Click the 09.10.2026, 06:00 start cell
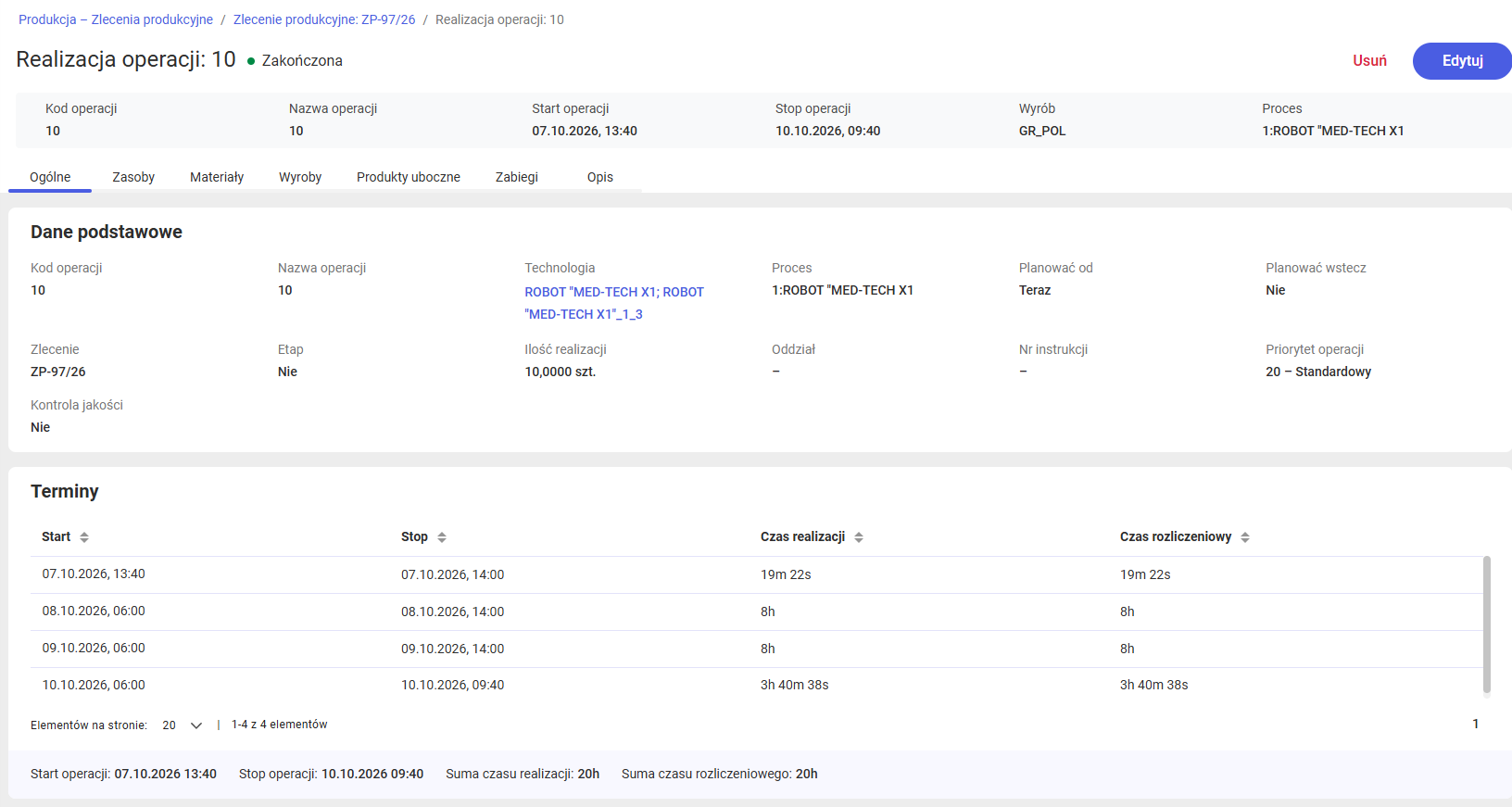The height and width of the screenshot is (807, 1512). [x=94, y=649]
